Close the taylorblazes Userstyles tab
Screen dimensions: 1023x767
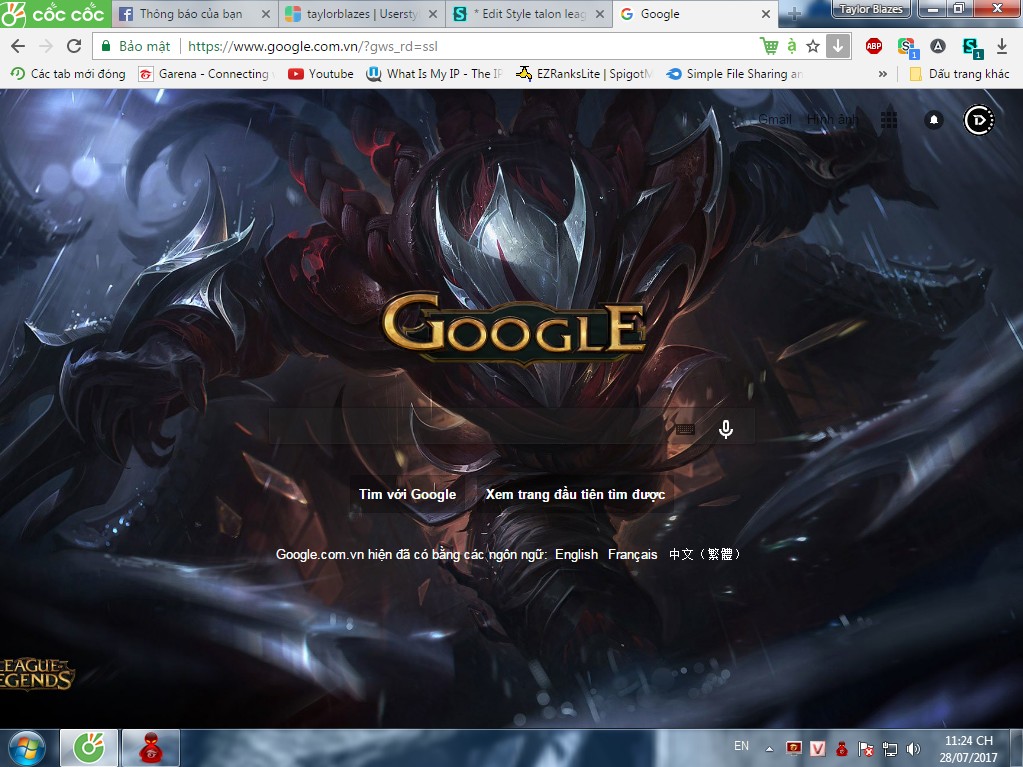pyautogui.click(x=433, y=14)
